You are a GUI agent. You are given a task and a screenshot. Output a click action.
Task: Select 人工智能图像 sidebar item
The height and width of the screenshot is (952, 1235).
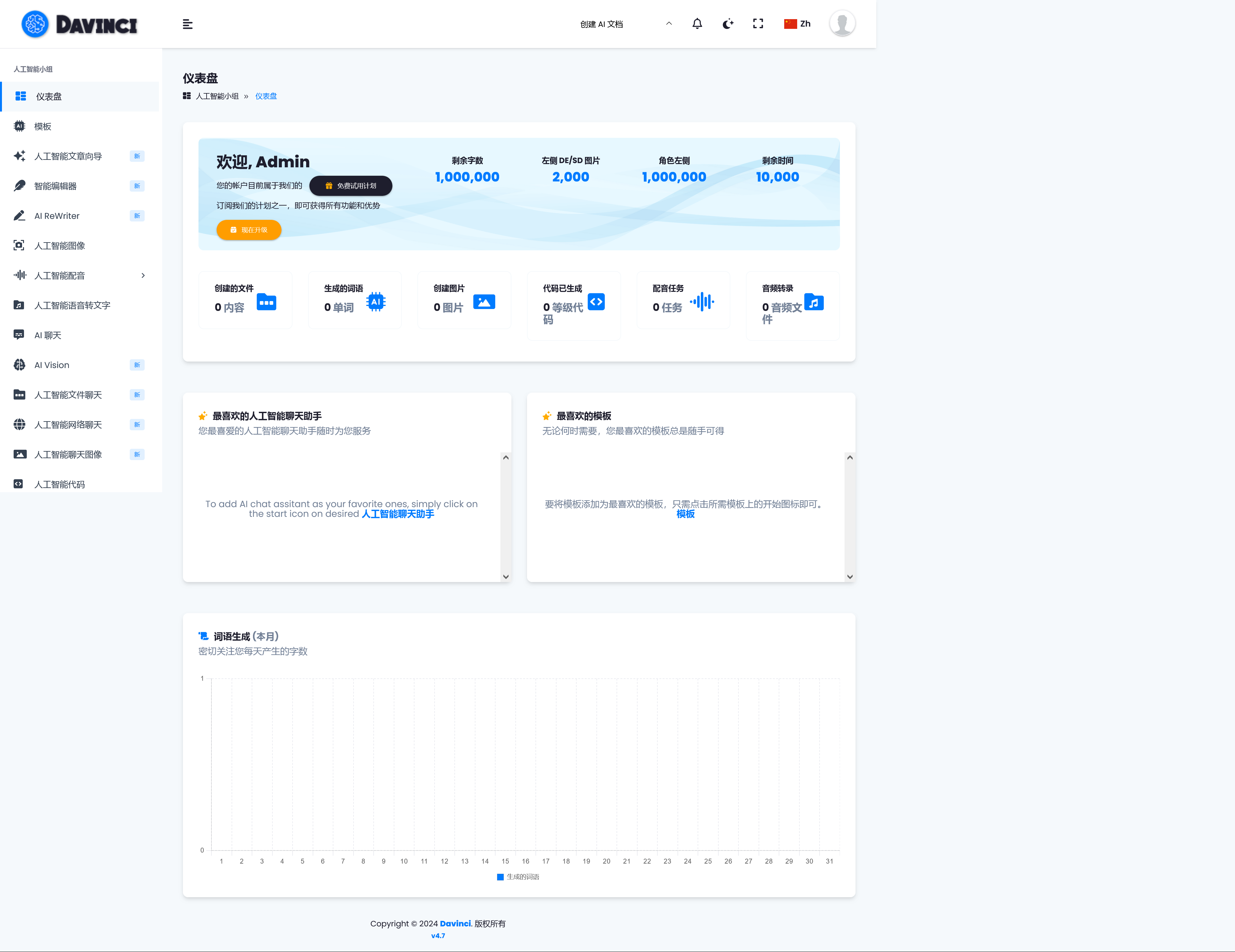click(x=59, y=246)
